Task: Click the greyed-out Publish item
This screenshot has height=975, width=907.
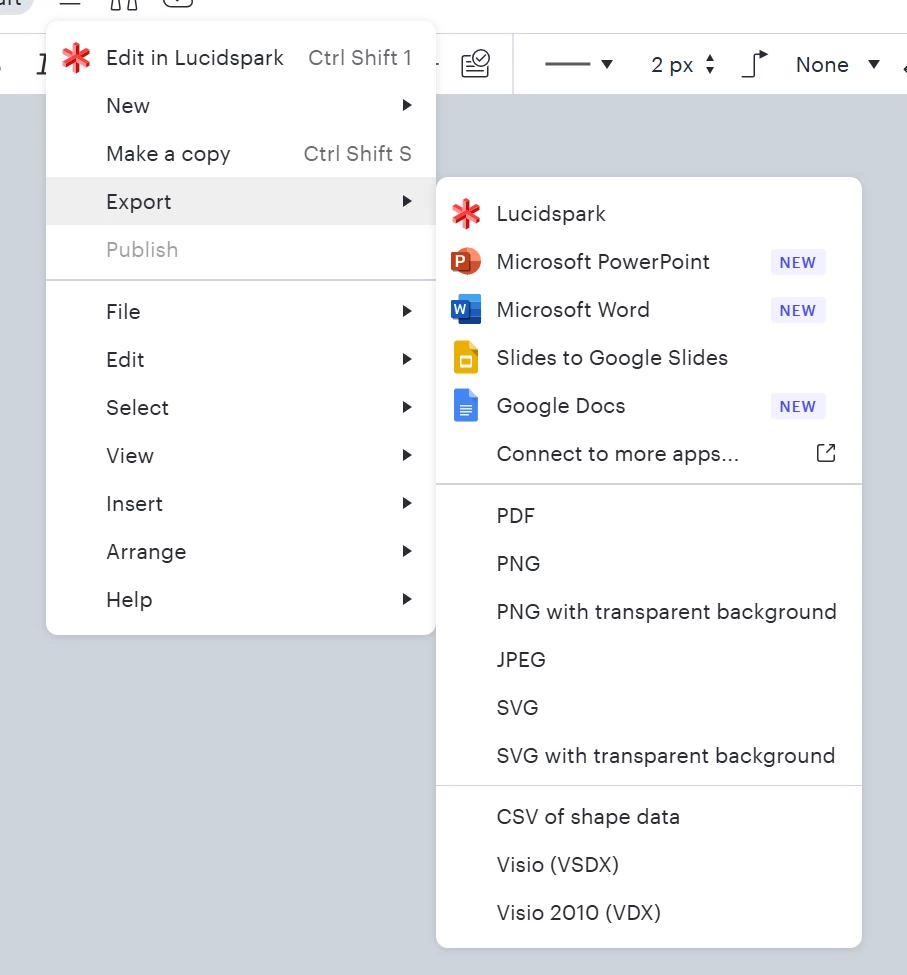Action: coord(241,249)
